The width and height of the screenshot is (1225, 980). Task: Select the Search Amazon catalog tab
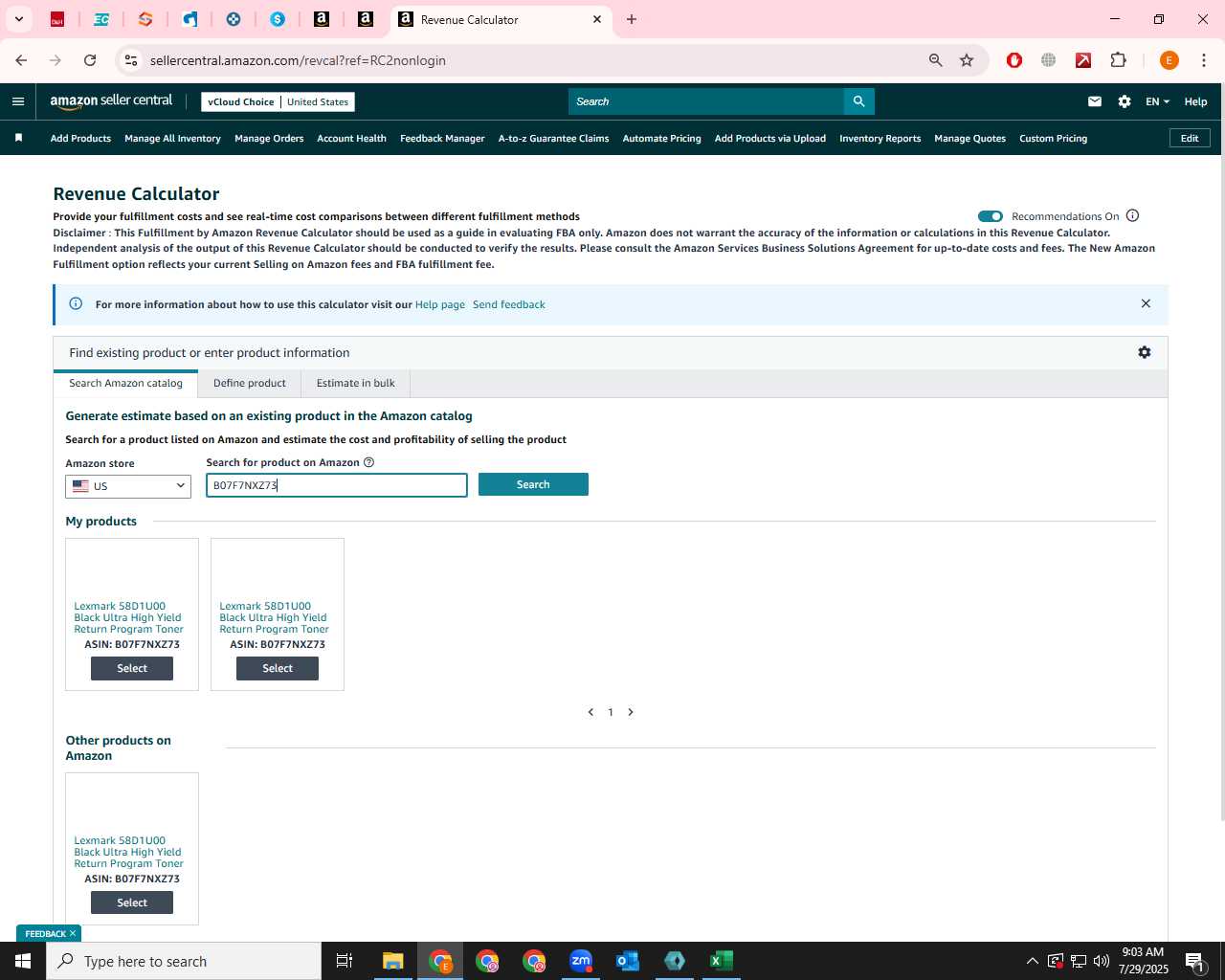[125, 383]
